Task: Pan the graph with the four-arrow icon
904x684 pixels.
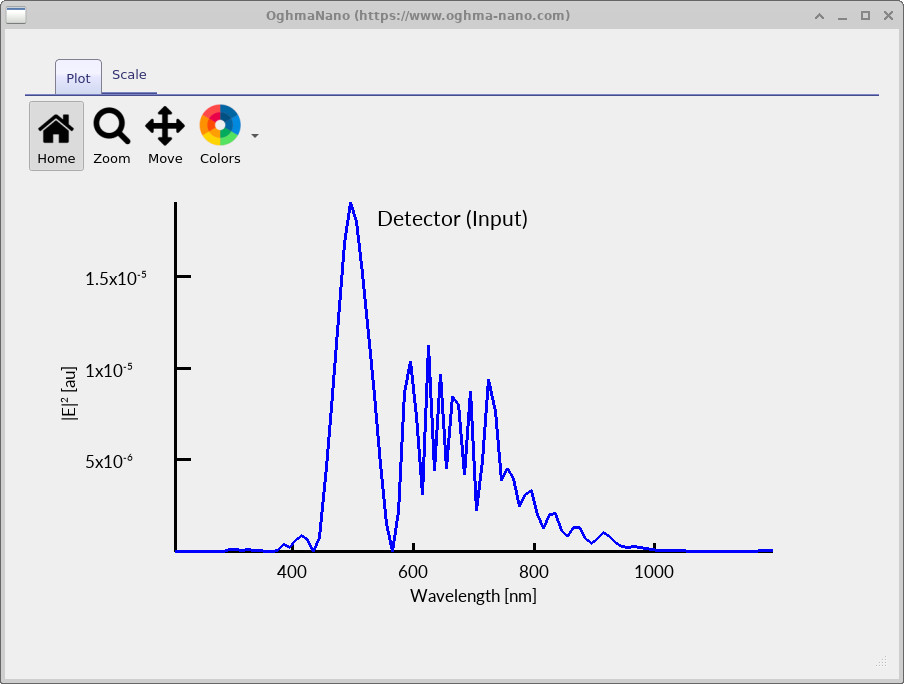Action: [164, 127]
